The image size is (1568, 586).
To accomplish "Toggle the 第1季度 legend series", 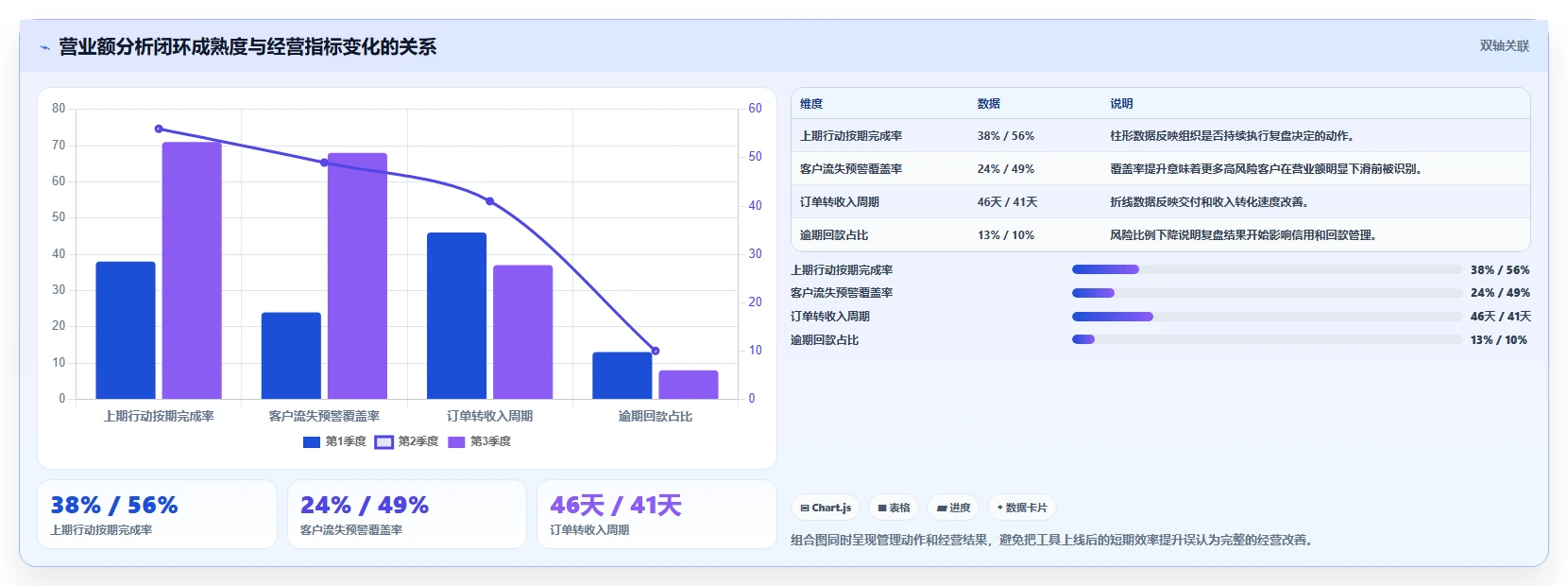I will pos(334,441).
